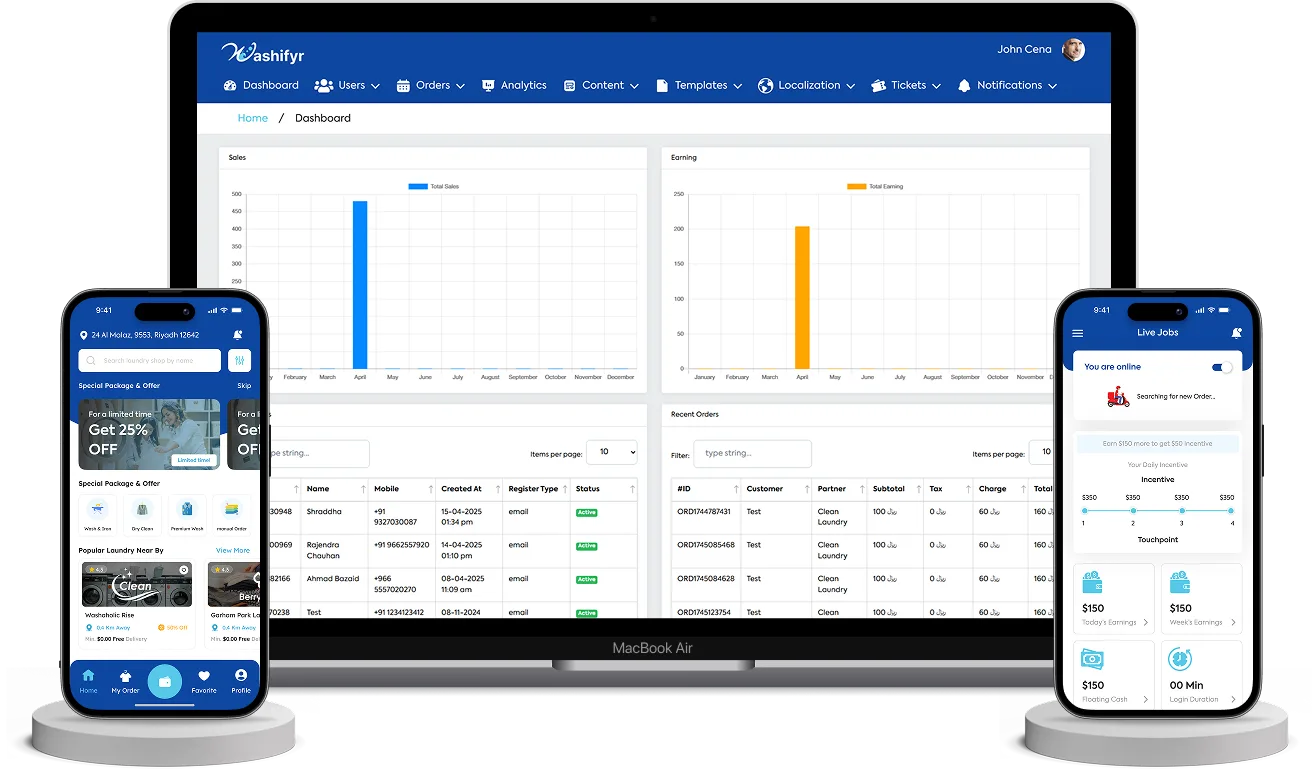Open the Dashboard menu item
The height and width of the screenshot is (779, 1313).
261,86
